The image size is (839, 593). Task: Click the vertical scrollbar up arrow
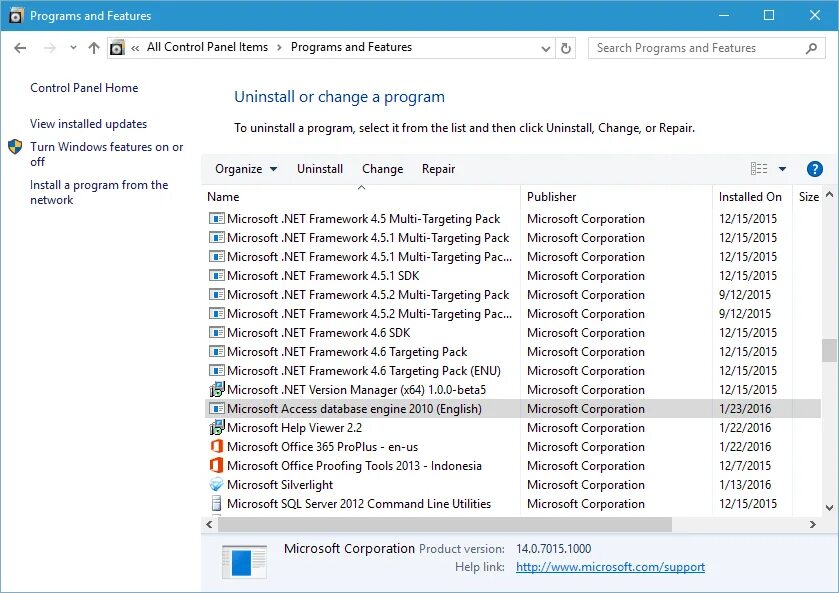(x=829, y=195)
